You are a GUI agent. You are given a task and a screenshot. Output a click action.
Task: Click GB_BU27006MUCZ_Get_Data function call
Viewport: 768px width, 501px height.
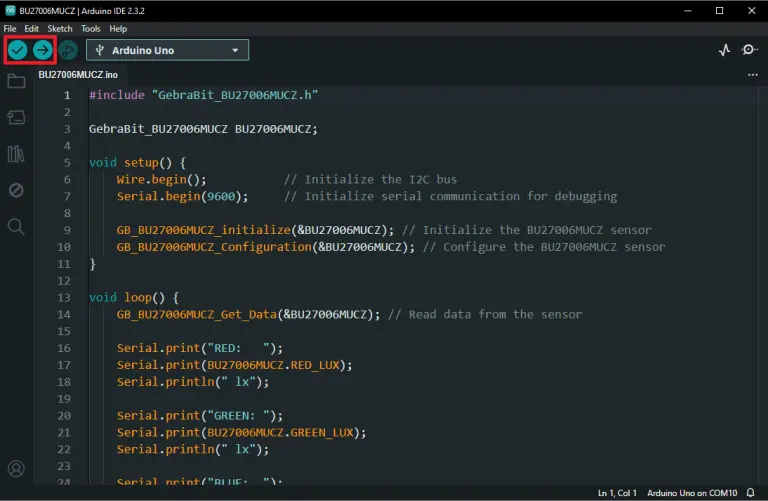point(248,314)
